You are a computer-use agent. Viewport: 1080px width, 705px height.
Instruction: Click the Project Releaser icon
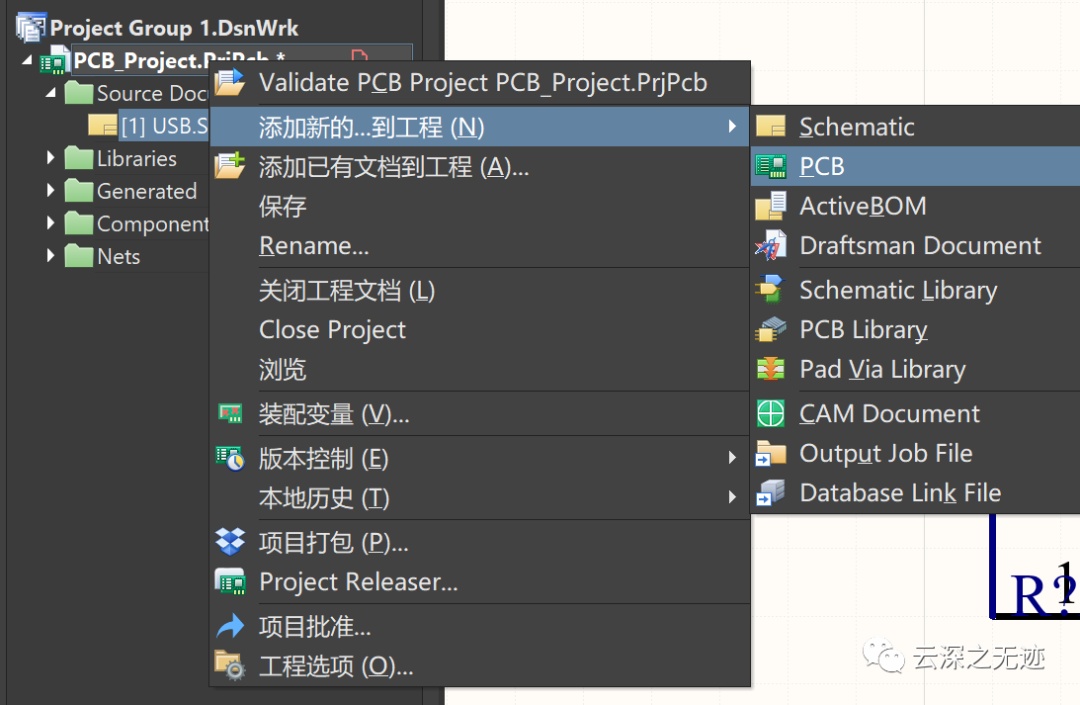pos(230,582)
